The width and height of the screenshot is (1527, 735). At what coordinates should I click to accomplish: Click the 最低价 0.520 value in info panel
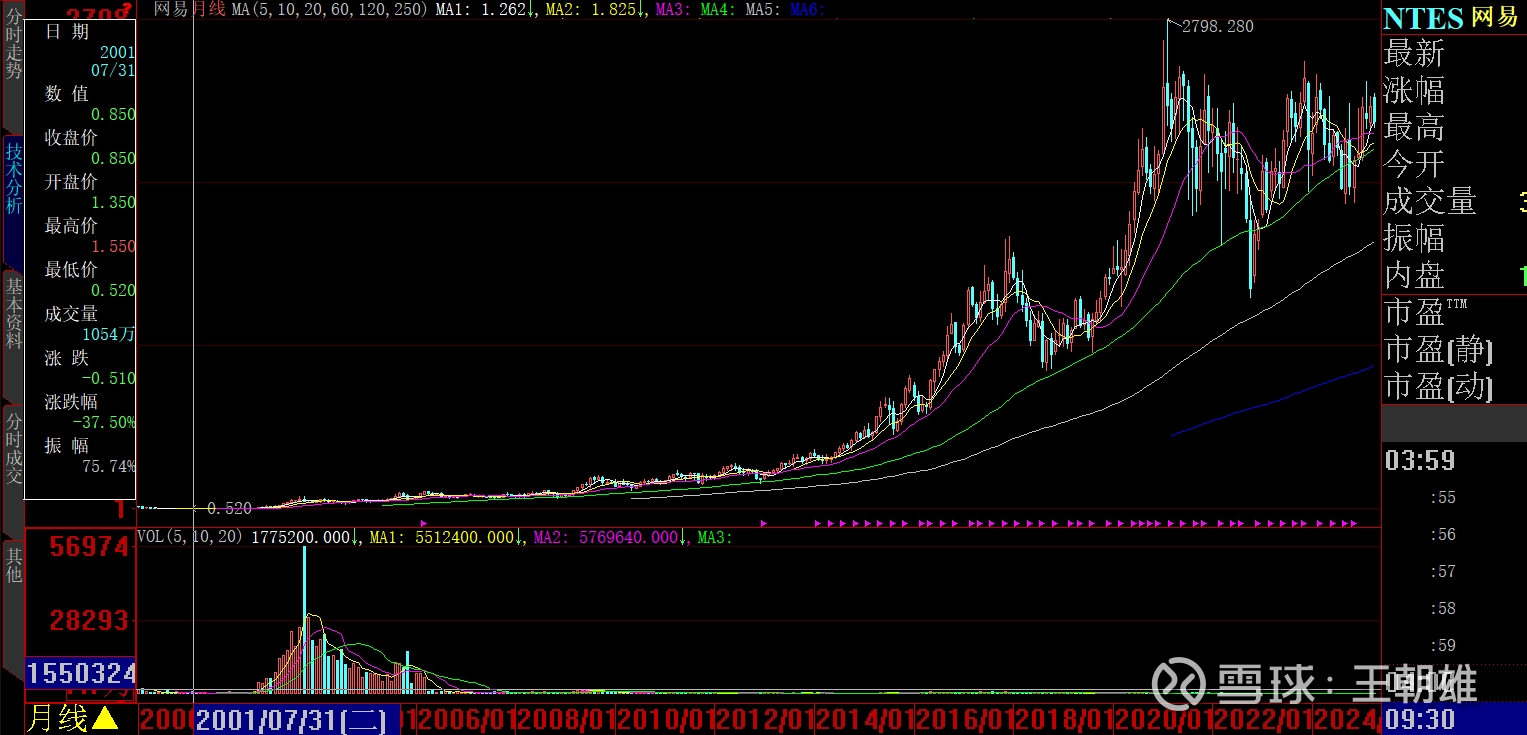click(x=113, y=290)
